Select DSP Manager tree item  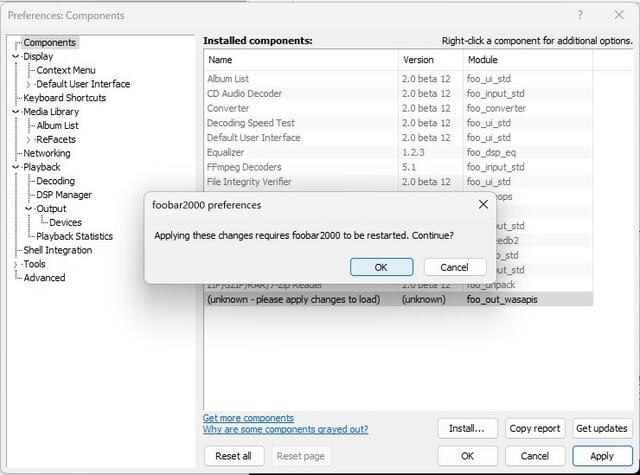click(x=64, y=195)
